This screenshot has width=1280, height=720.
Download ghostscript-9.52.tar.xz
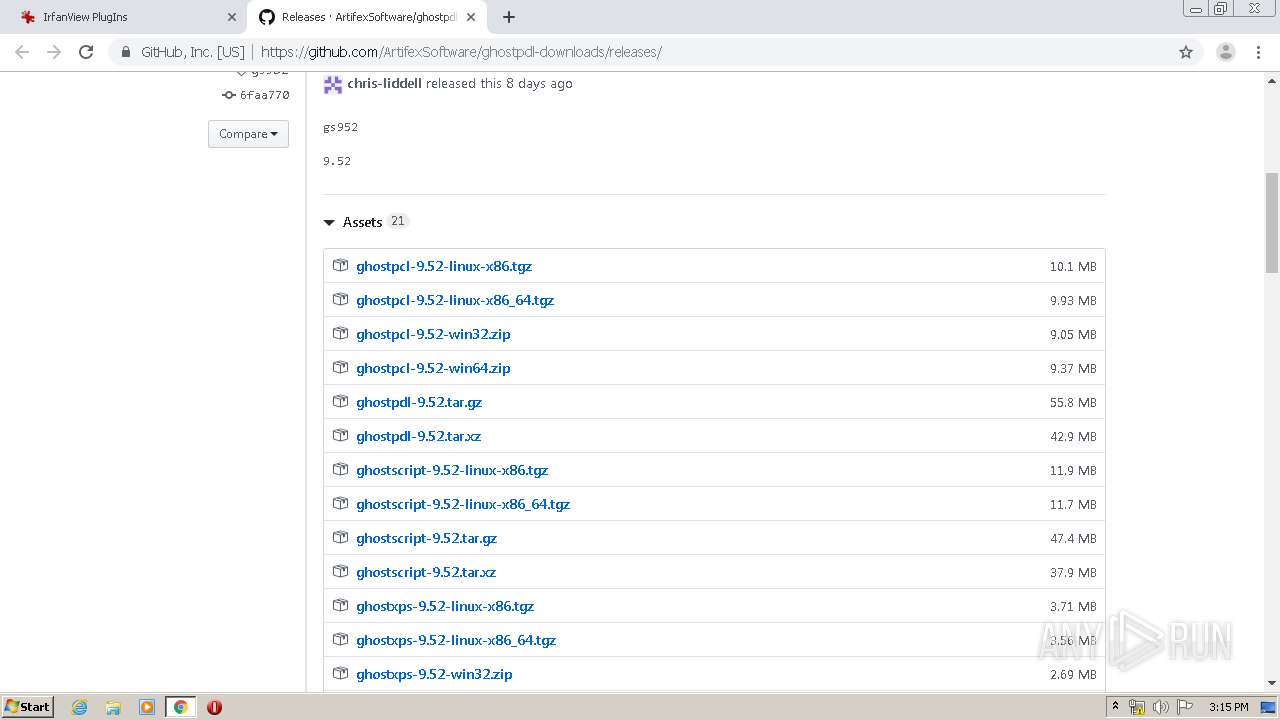point(426,572)
